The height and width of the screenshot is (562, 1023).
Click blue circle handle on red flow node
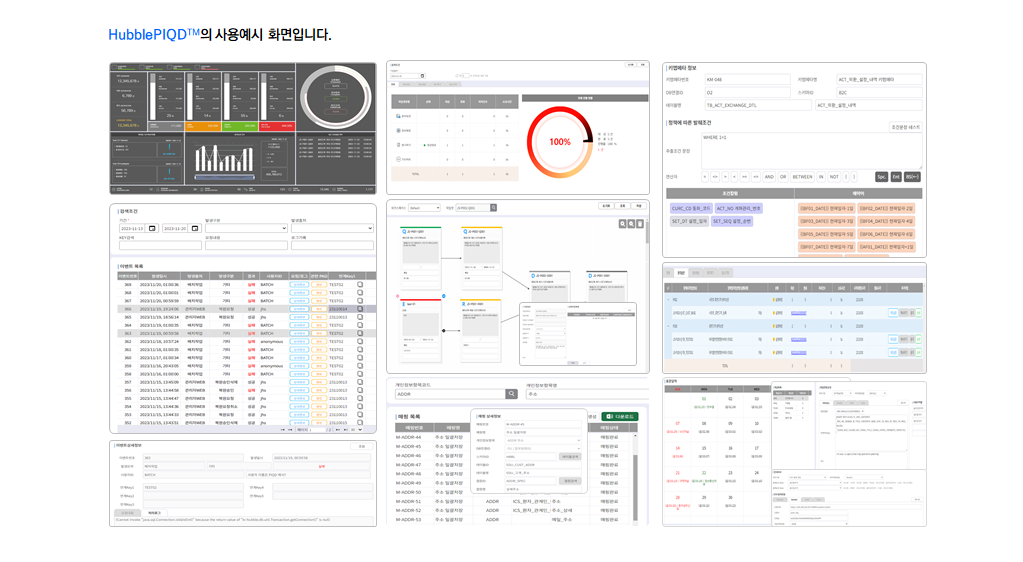[x=444, y=296]
